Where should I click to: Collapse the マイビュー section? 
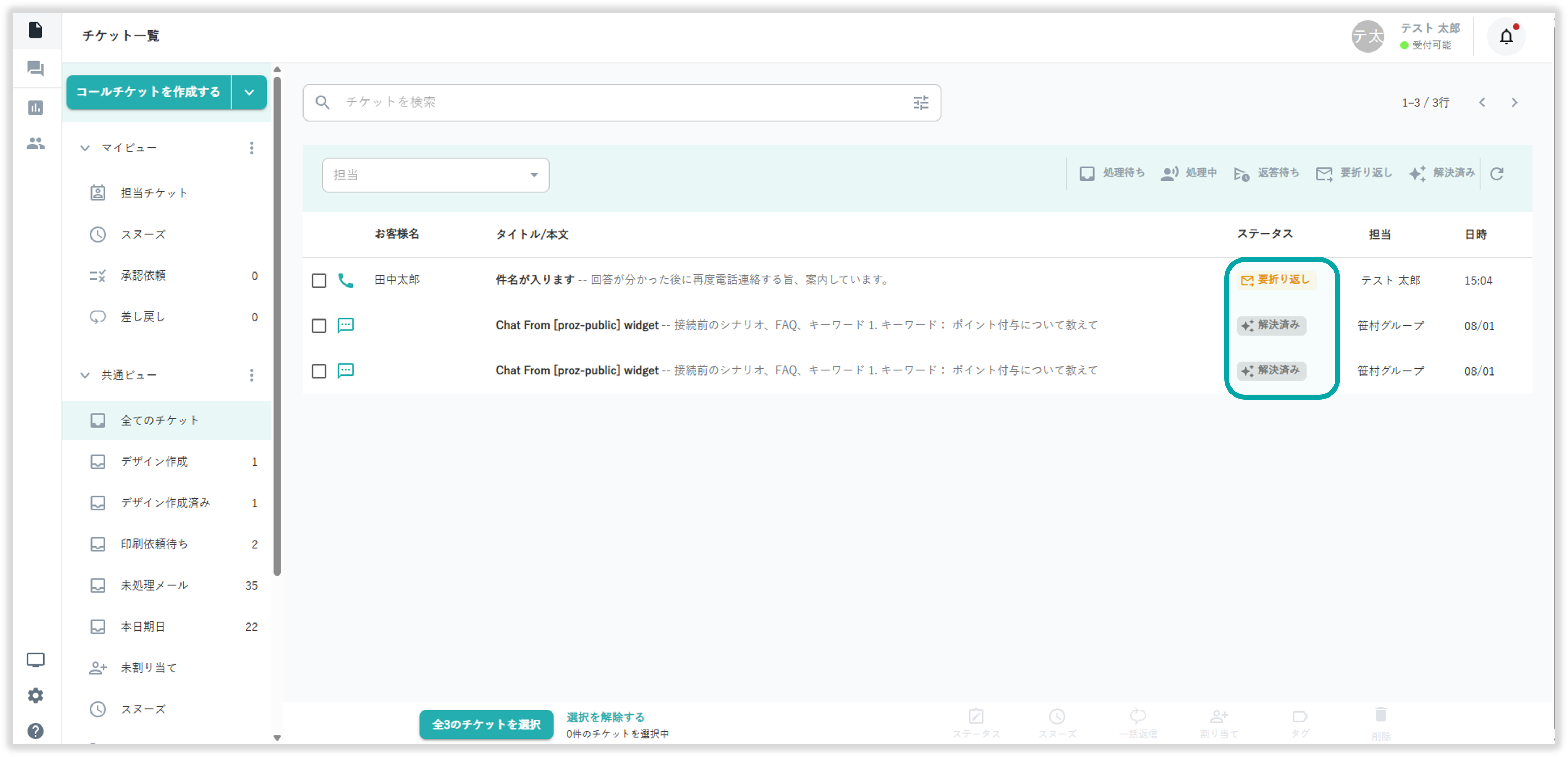coord(85,148)
